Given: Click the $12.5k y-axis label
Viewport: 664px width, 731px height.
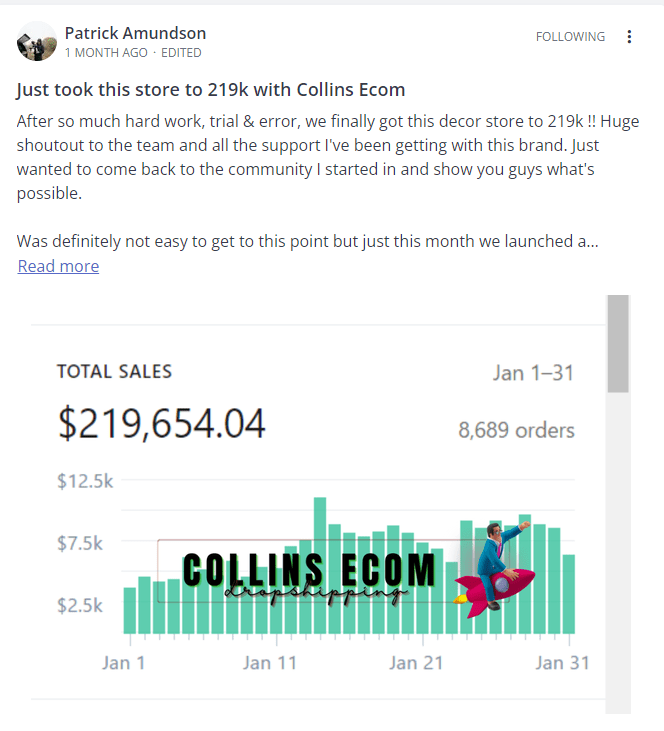Looking at the screenshot, I should point(85,482).
